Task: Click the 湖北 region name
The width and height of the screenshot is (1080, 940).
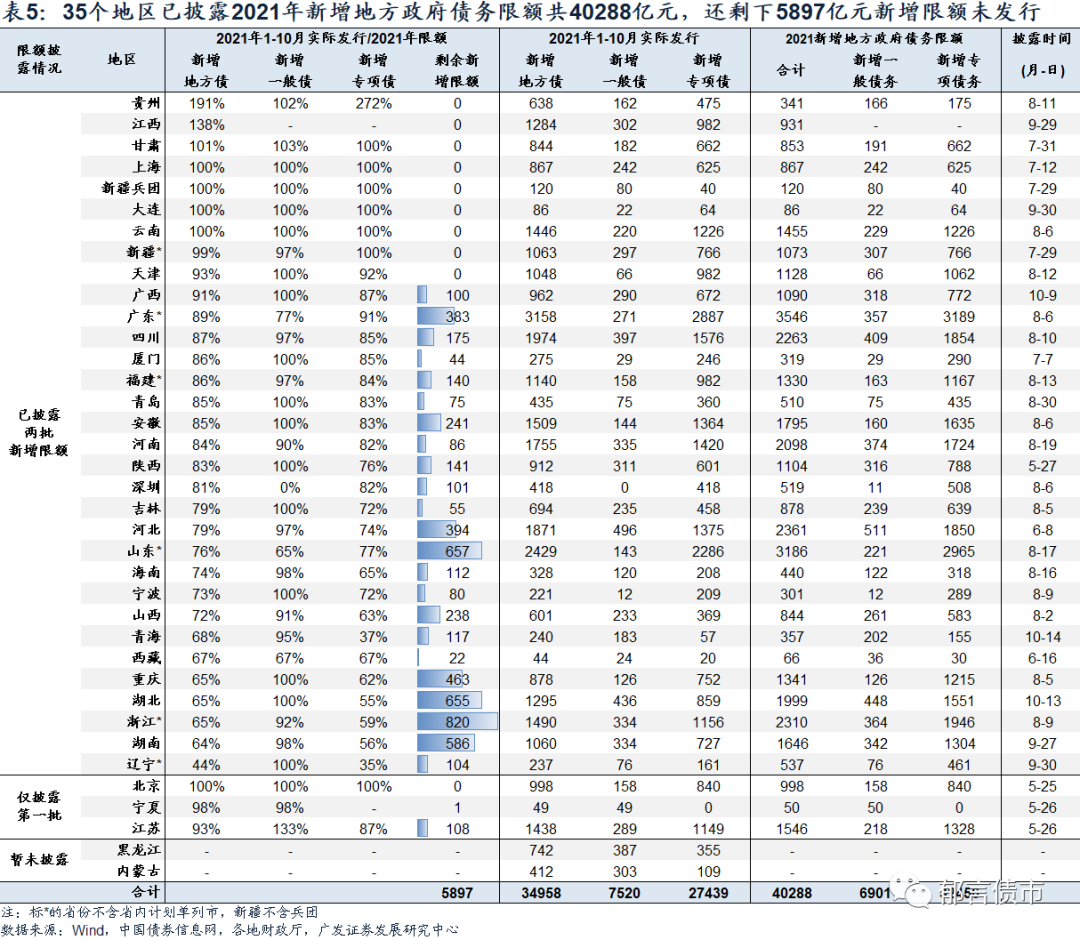Action: (x=146, y=701)
